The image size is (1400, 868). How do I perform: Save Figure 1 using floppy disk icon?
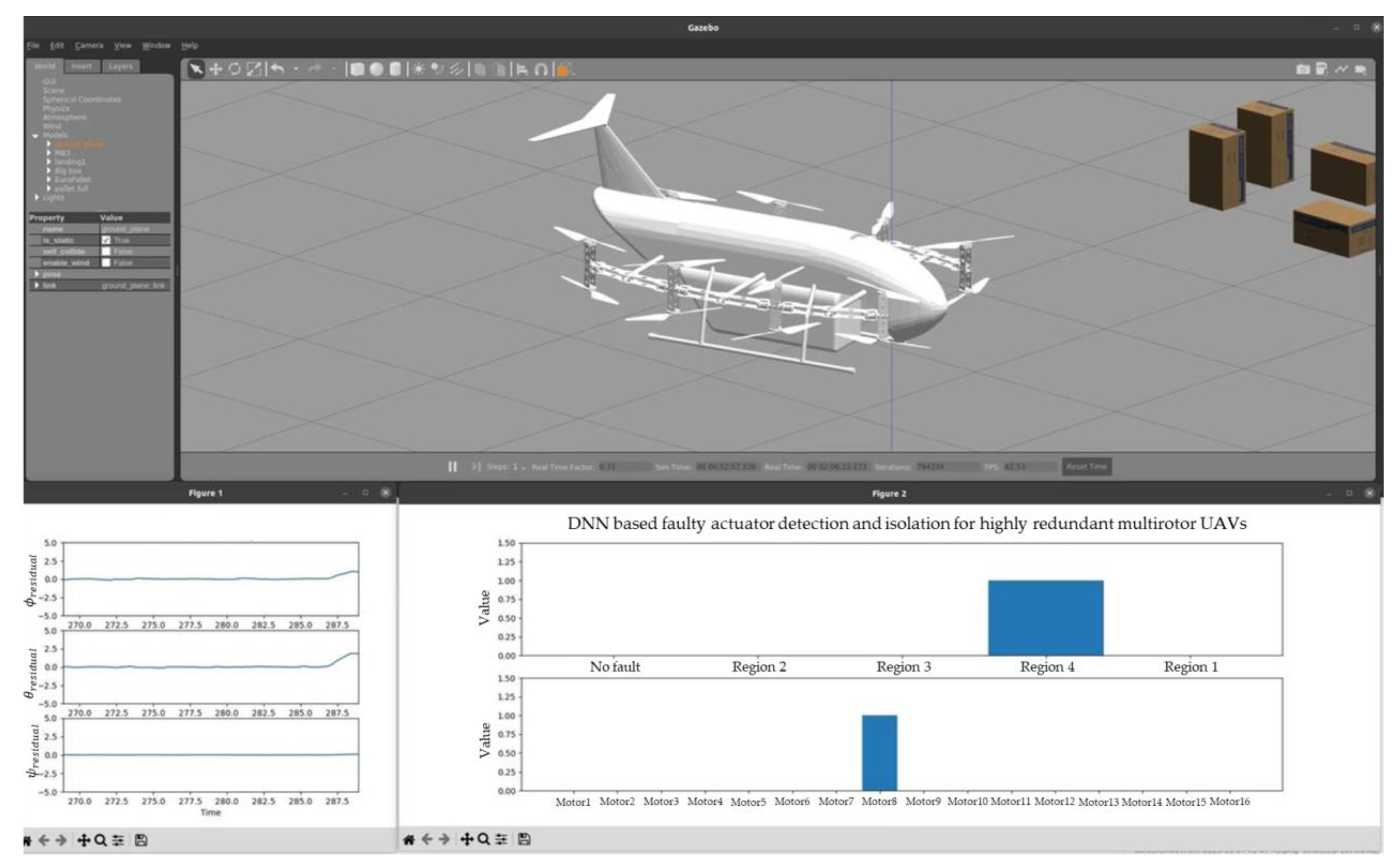point(141,841)
